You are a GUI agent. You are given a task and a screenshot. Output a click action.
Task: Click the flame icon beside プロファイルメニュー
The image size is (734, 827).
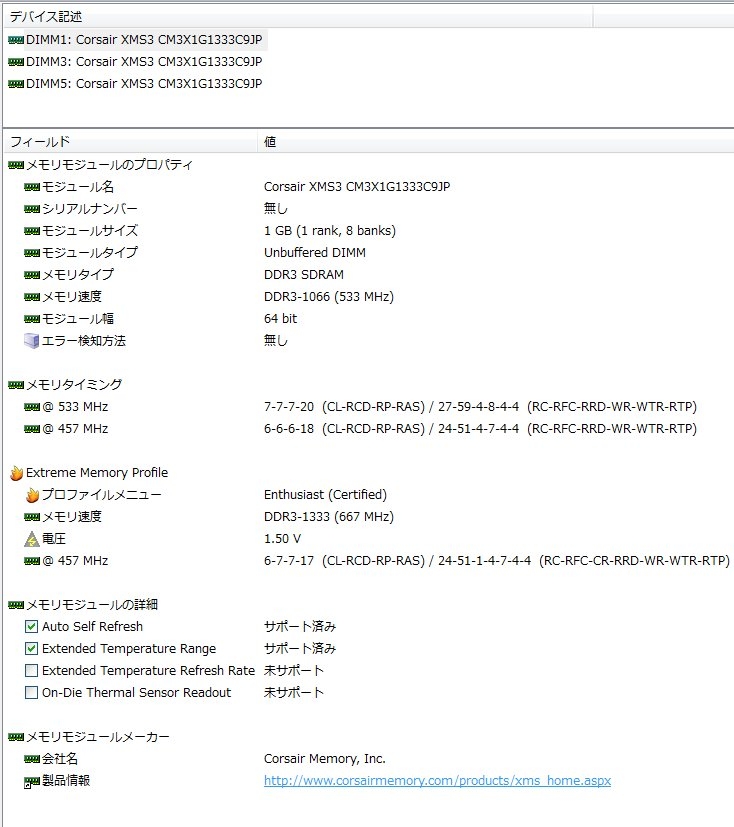tap(32, 495)
